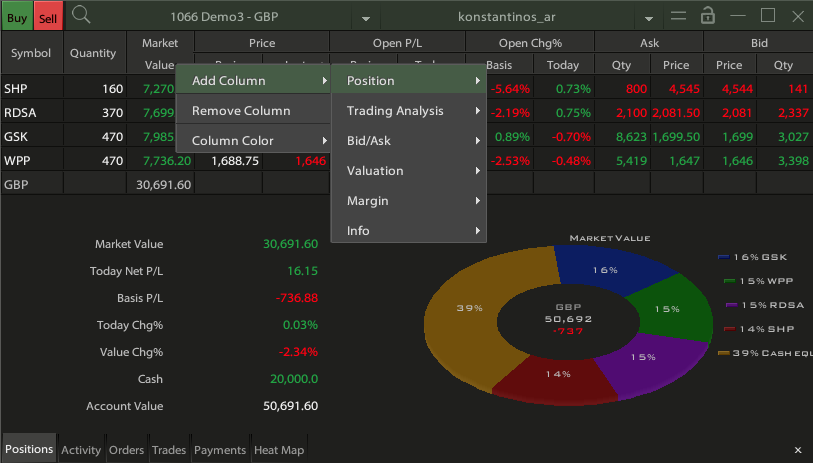
Task: Click the red Sell button
Action: (x=48, y=17)
